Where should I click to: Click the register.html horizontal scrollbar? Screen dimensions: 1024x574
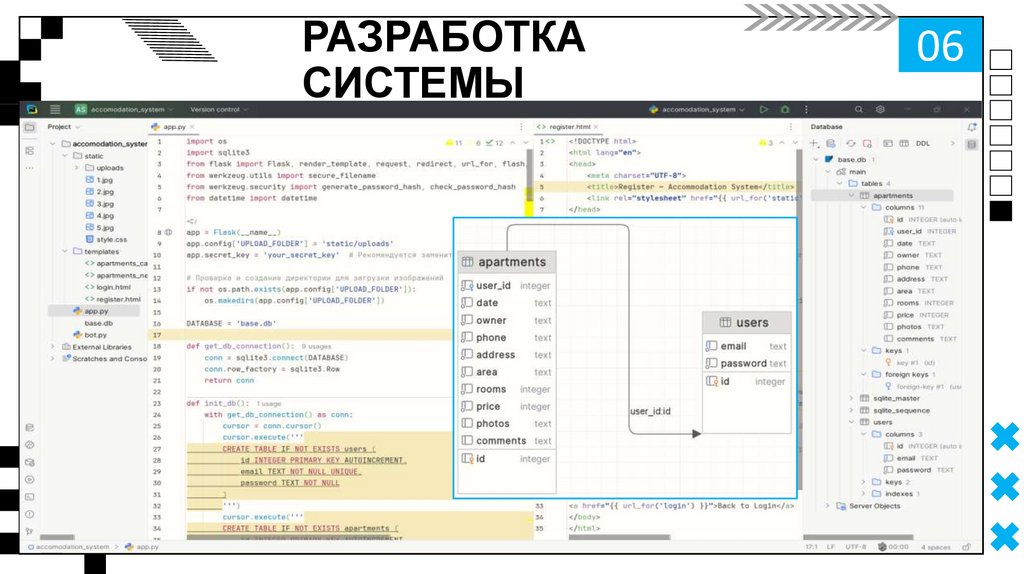coord(619,537)
